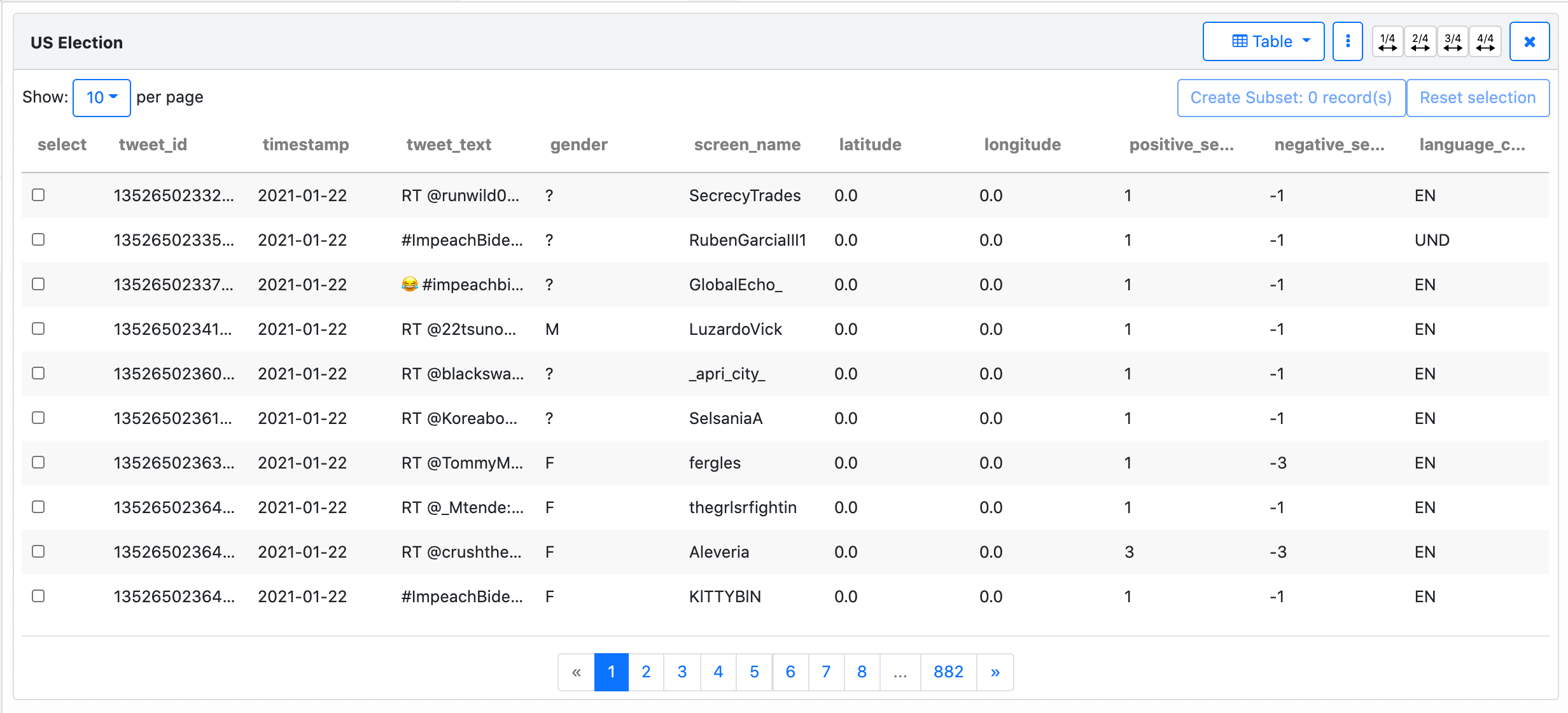
Task: Click Create Subset: 0 record(s) button
Action: pos(1291,97)
